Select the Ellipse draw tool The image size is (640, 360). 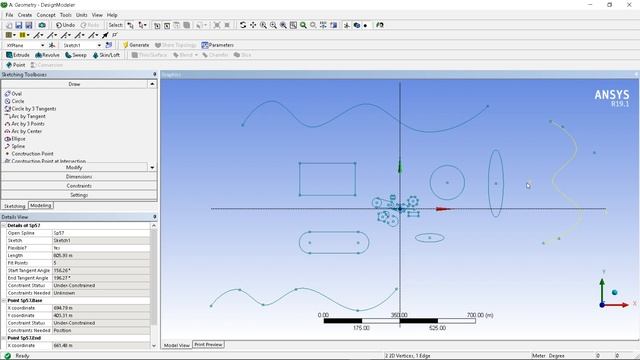pos(15,139)
